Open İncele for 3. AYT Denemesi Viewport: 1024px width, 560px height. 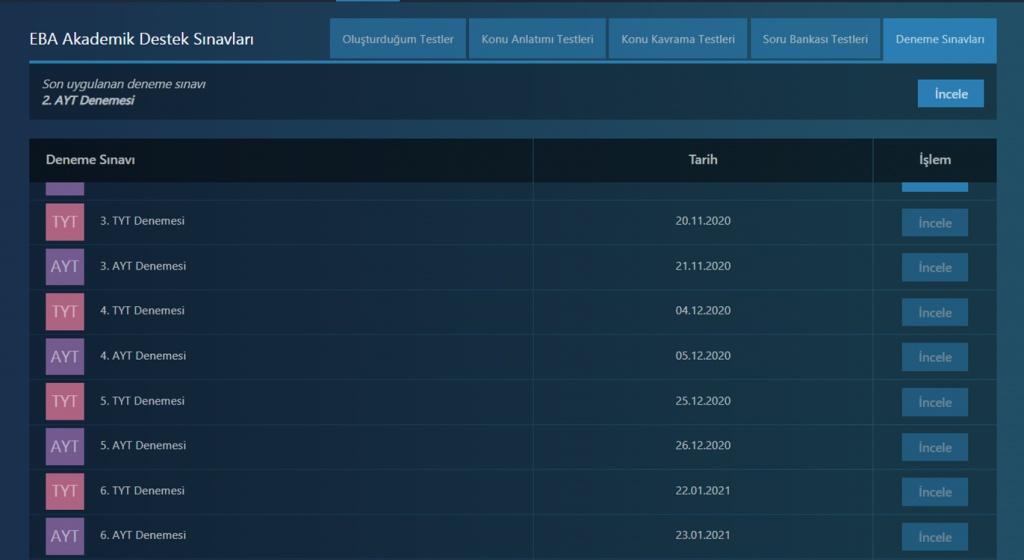935,268
